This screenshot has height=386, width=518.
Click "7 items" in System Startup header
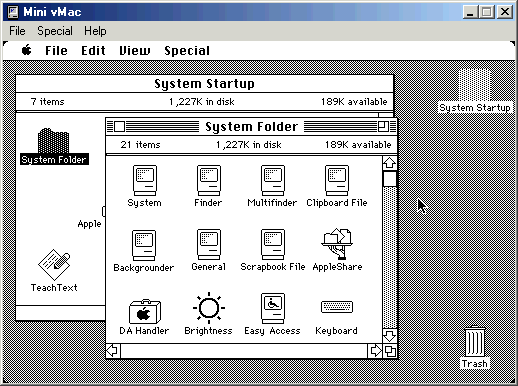click(x=47, y=102)
